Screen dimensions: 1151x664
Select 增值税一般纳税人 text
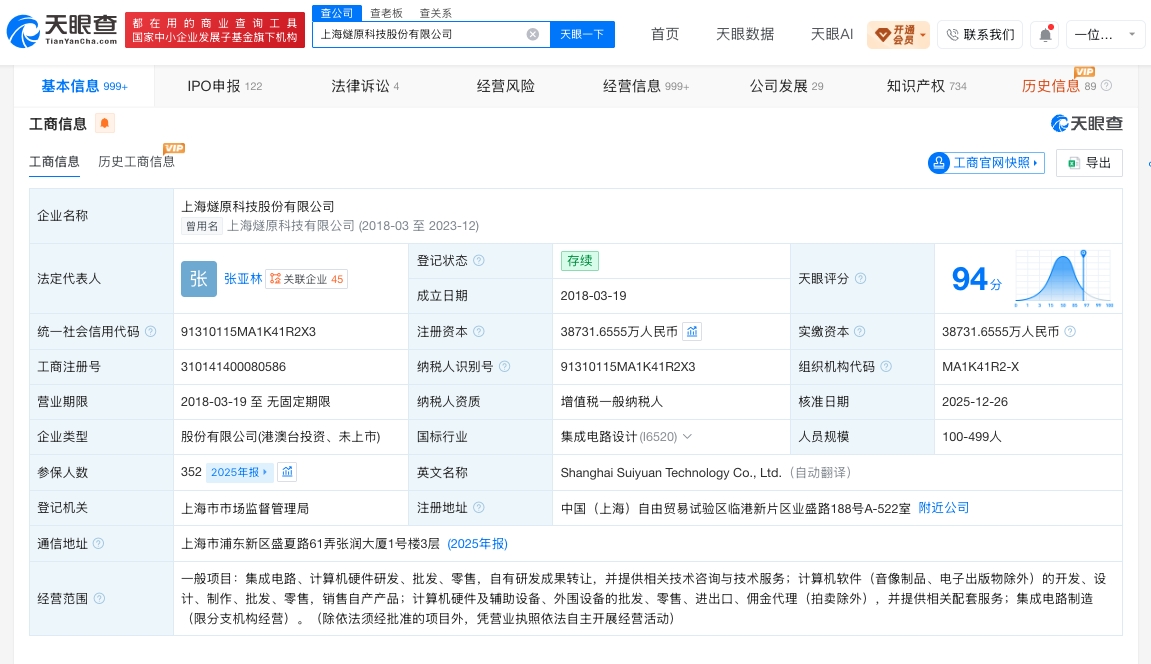pyautogui.click(x=611, y=402)
